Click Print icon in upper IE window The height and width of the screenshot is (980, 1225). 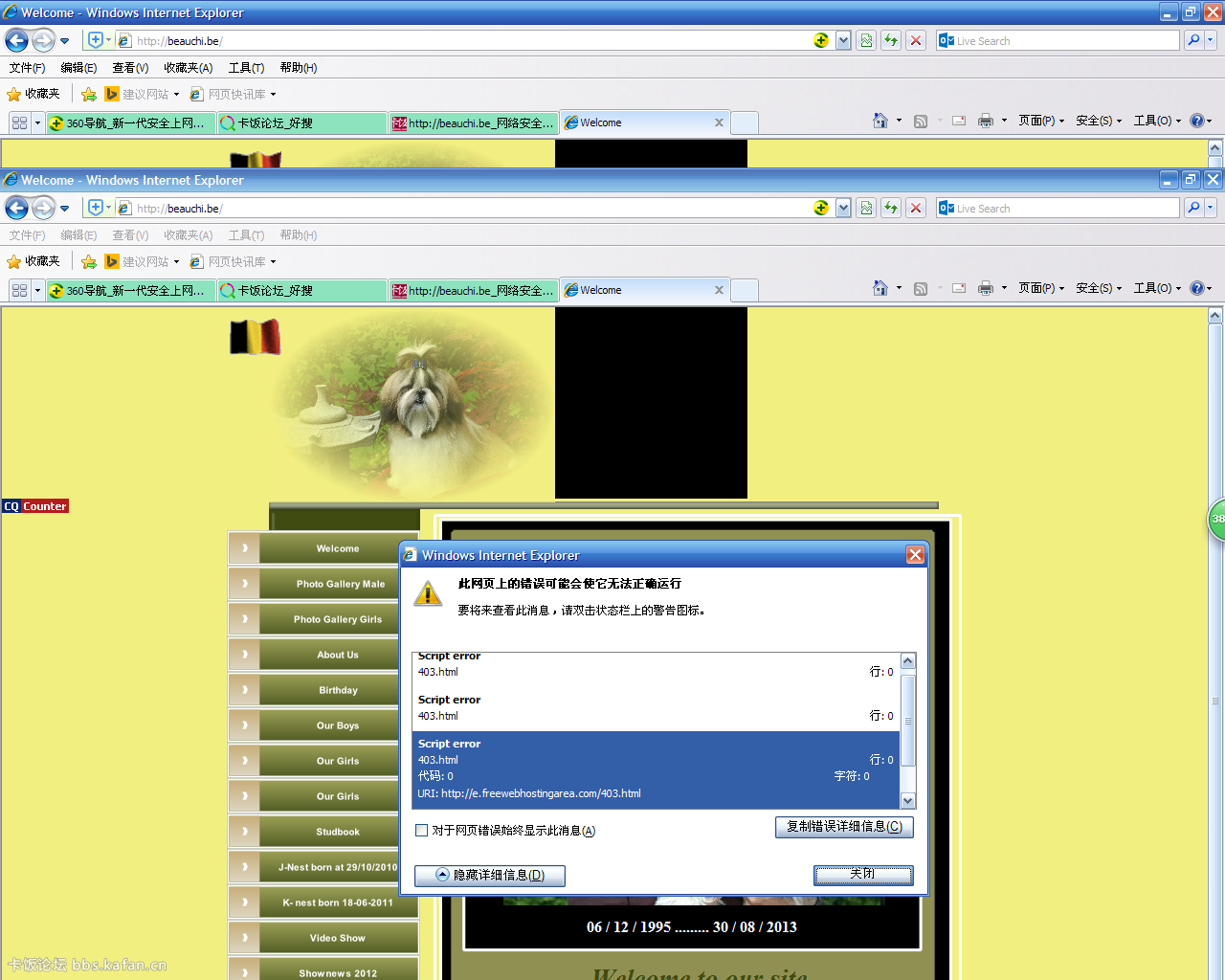(985, 121)
